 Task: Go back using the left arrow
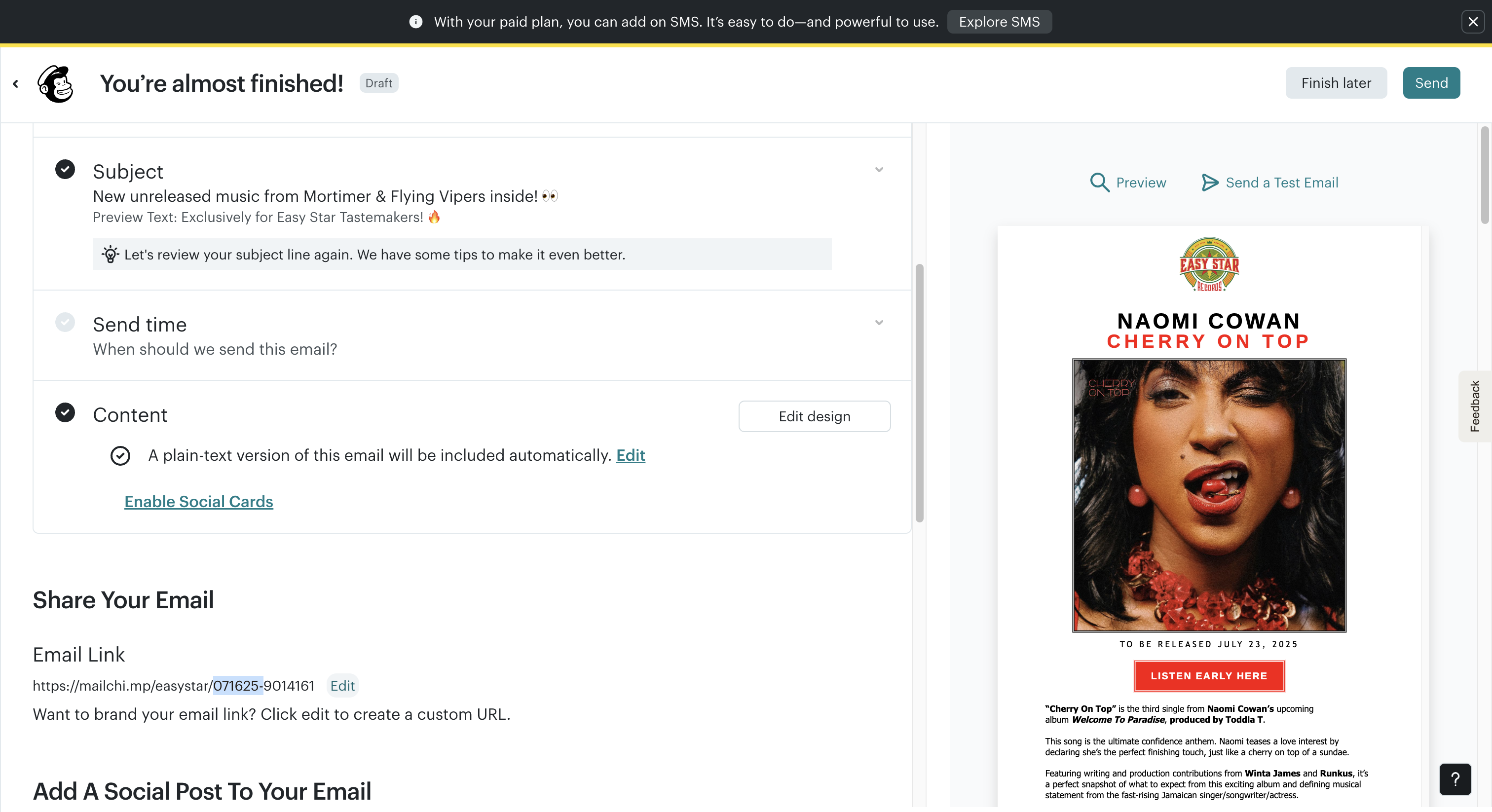(x=16, y=84)
